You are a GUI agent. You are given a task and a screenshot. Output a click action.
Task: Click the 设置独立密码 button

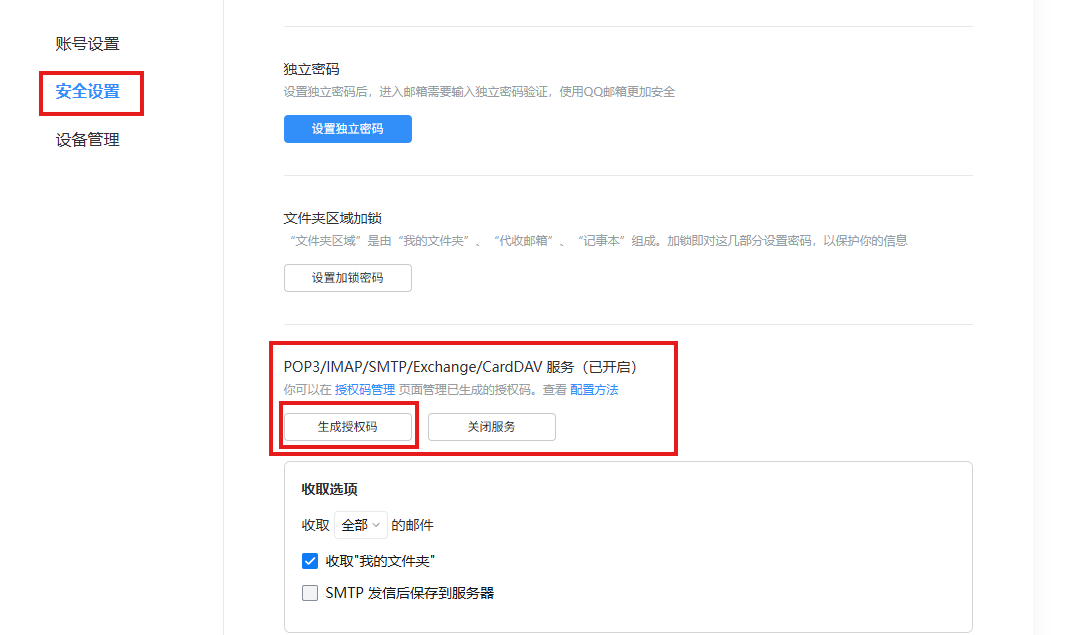tap(347, 128)
